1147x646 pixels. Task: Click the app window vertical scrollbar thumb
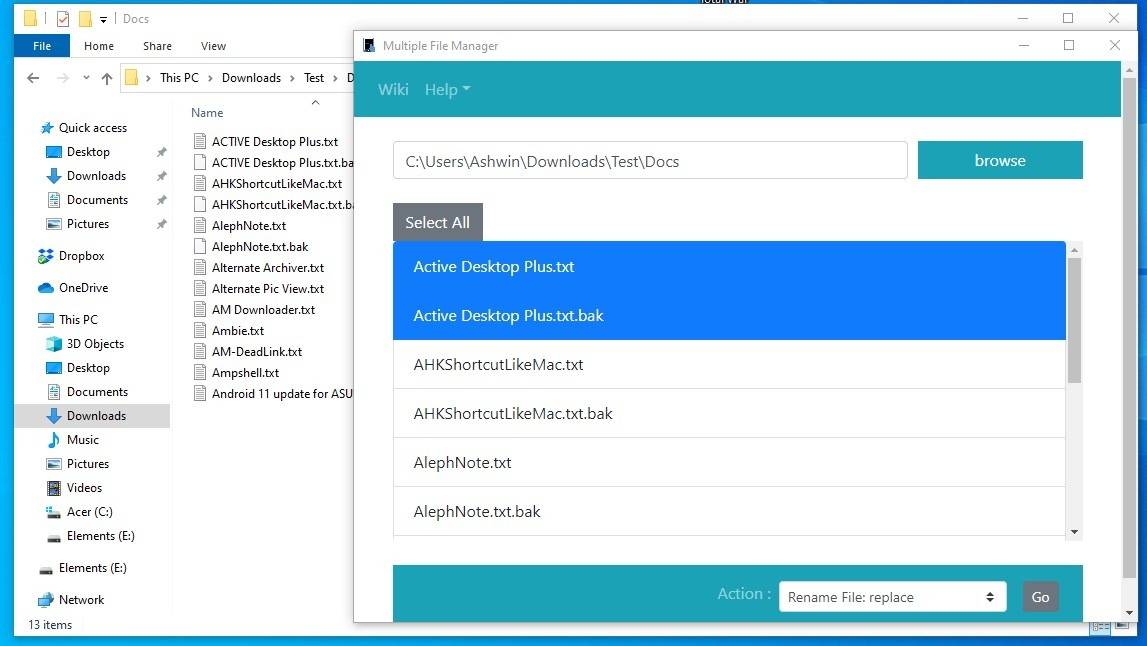pos(1129,328)
